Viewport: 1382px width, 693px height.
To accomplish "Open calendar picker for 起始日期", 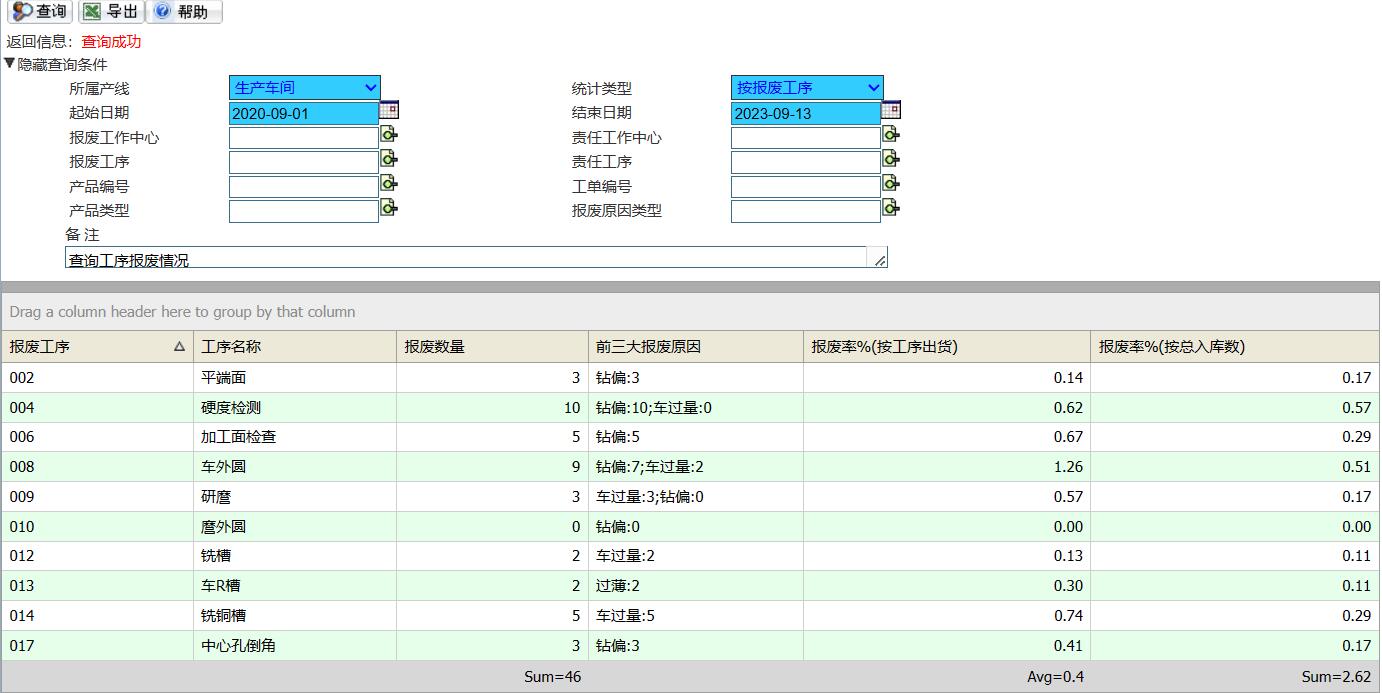I will point(390,110).
